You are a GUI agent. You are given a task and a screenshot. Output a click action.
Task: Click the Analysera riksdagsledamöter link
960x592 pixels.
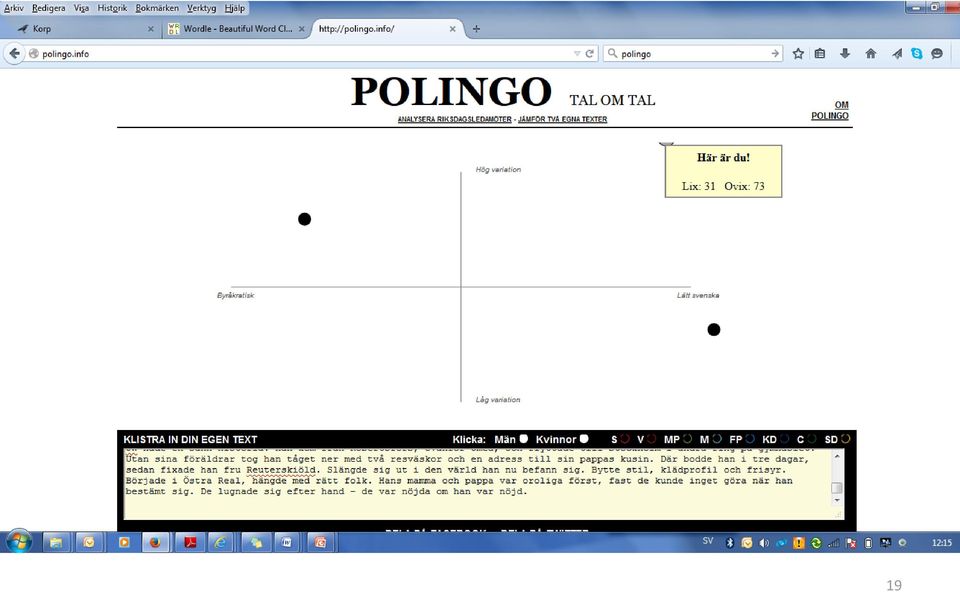[x=454, y=119]
